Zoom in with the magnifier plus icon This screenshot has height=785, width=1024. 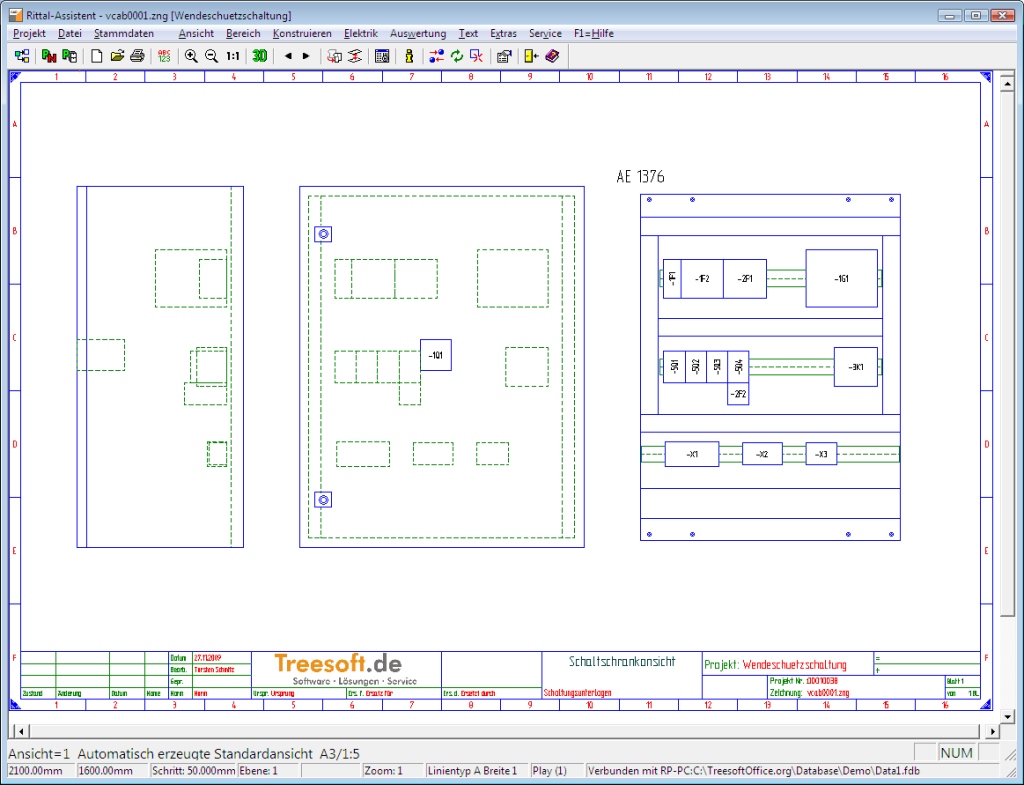point(191,56)
